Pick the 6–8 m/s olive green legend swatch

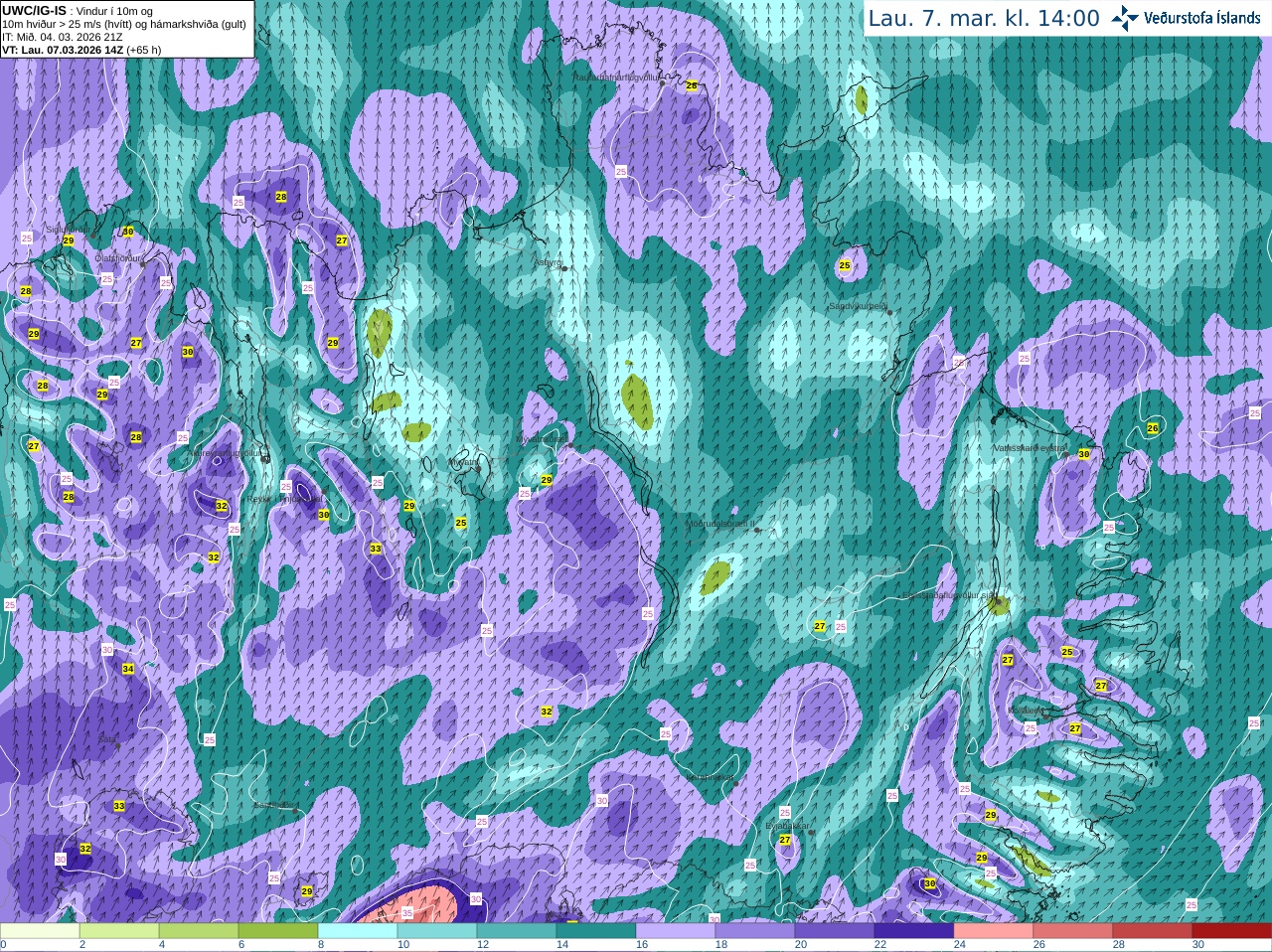[x=278, y=931]
